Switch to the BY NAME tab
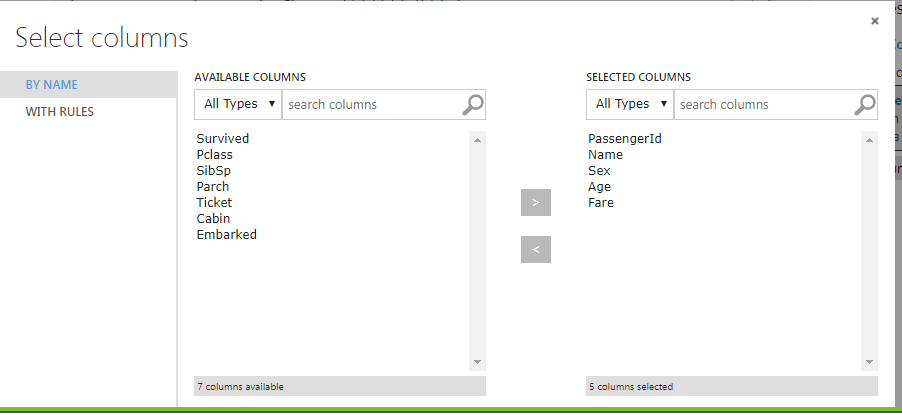This screenshot has width=902, height=413. 52,85
